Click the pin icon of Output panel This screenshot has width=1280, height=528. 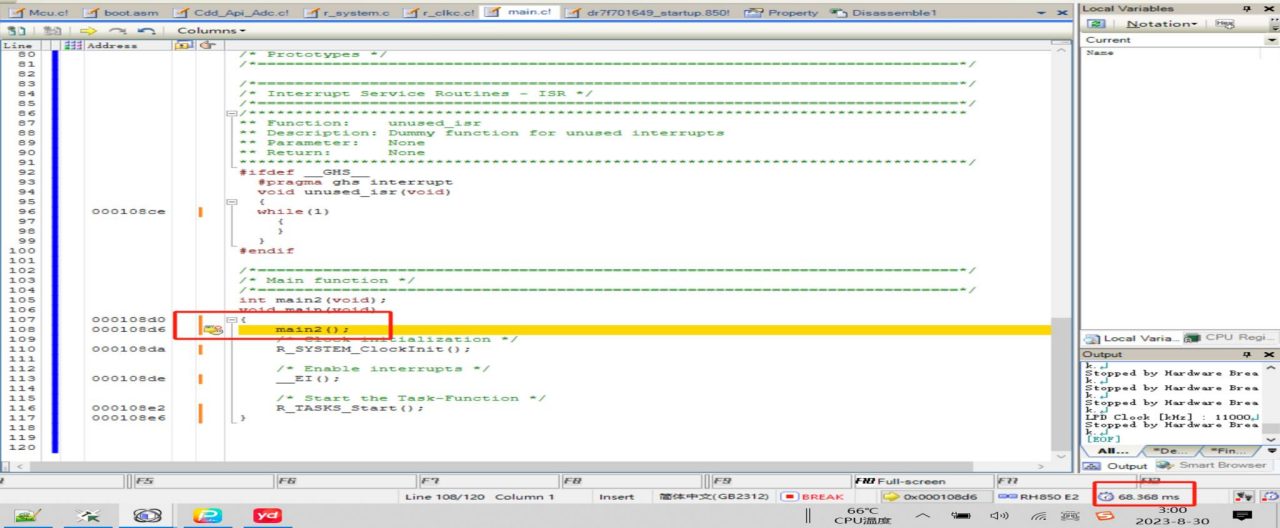click(1246, 355)
